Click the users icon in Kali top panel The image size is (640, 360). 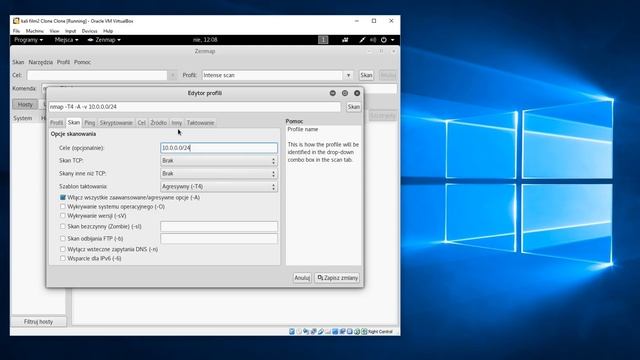point(345,40)
